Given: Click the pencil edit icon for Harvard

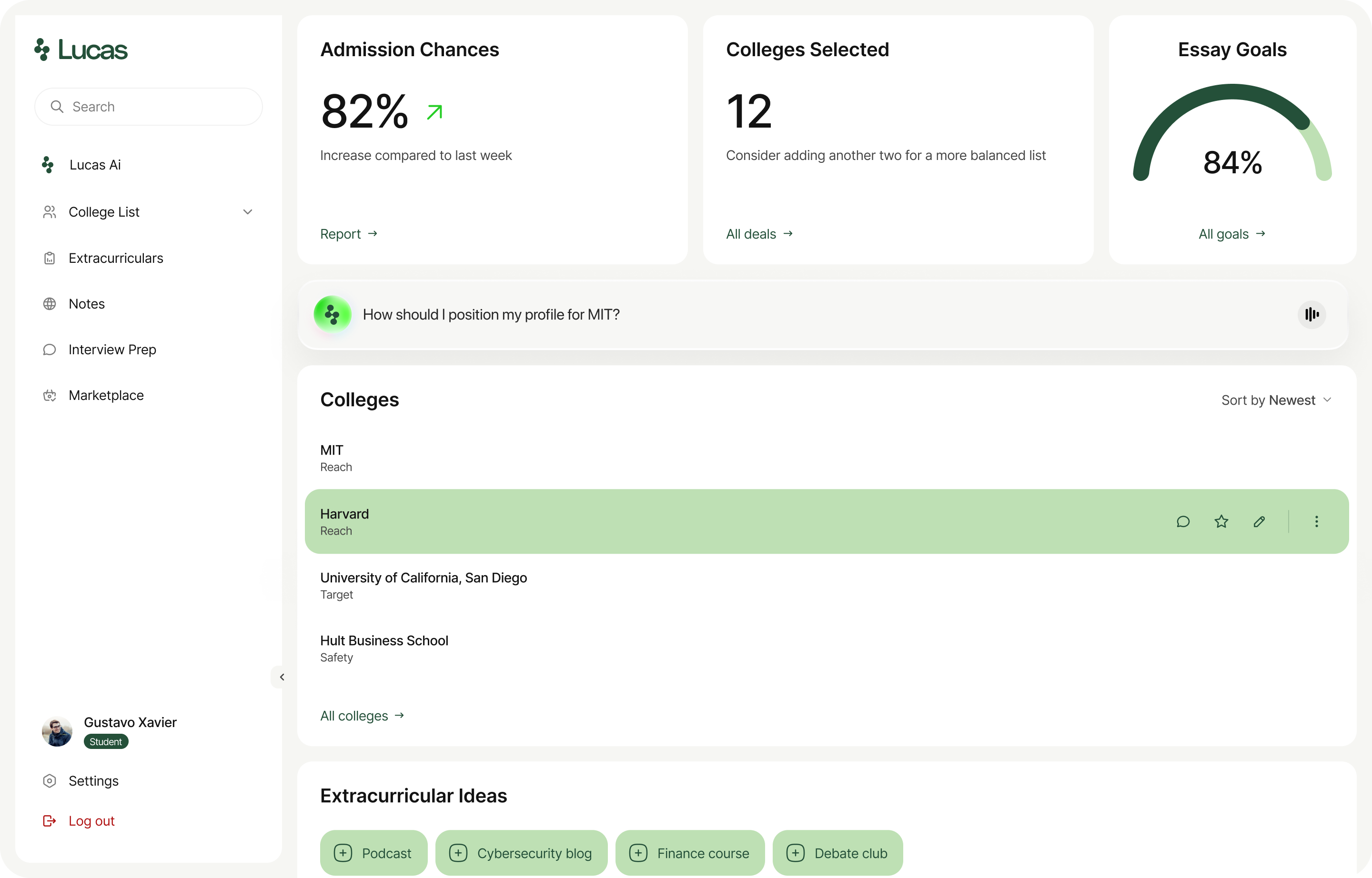Looking at the screenshot, I should tap(1259, 522).
